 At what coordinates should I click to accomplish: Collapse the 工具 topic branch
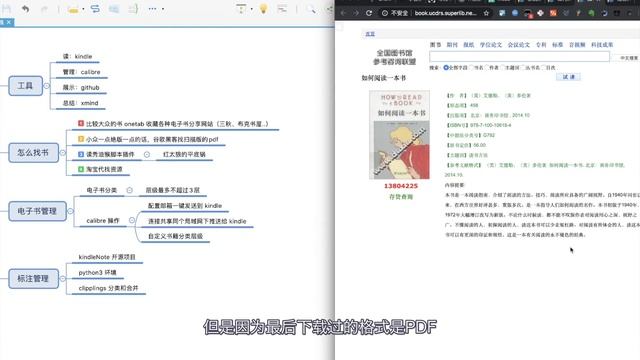click(47, 86)
